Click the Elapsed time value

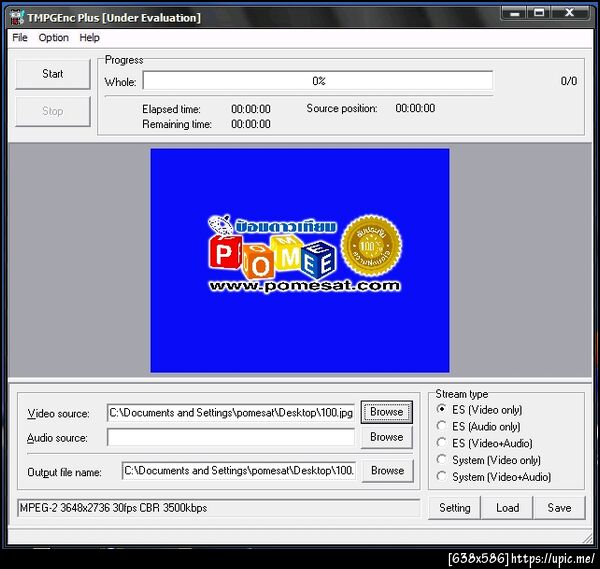tap(251, 109)
